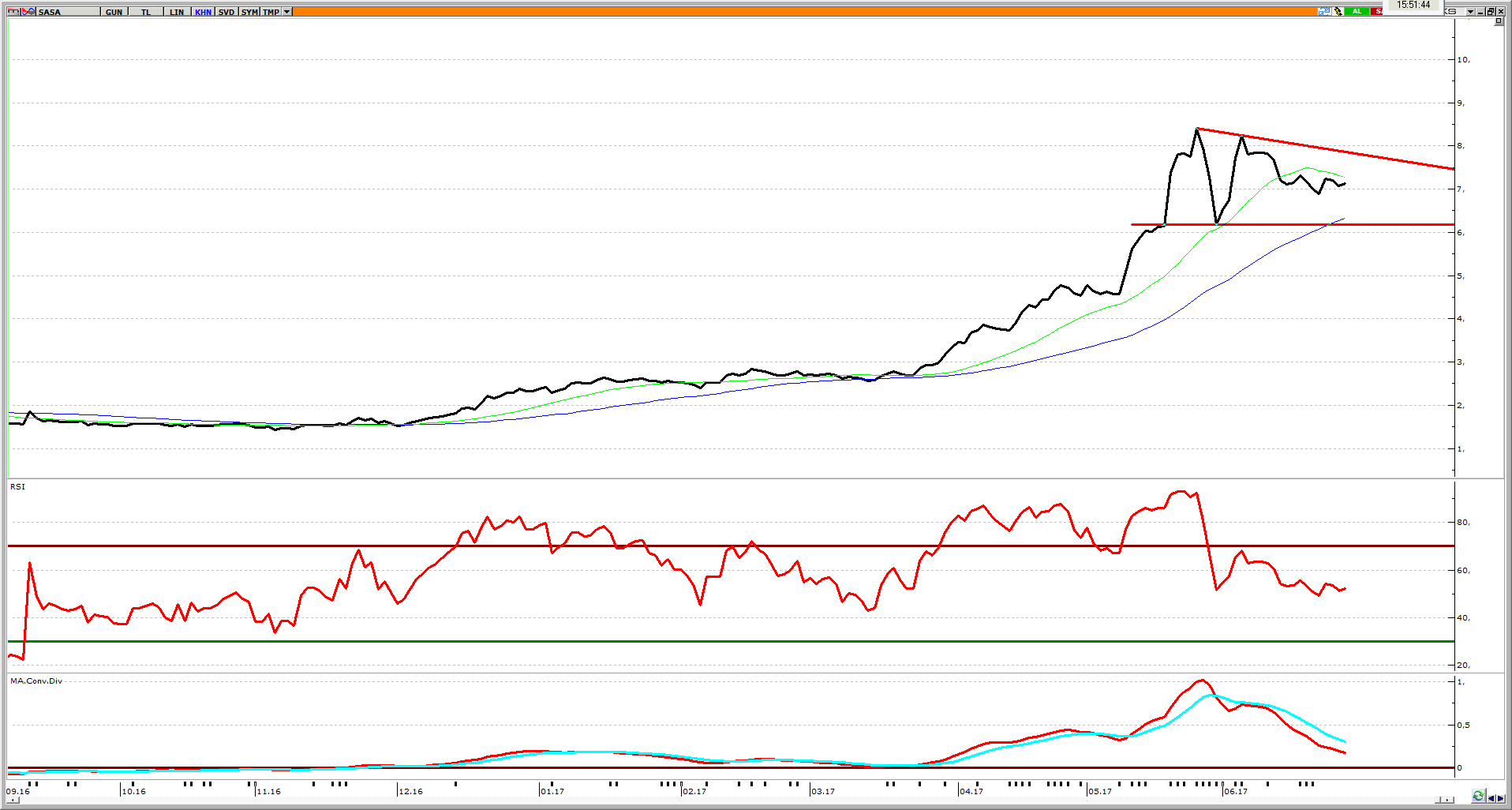Click the 06.17 date label on the axis

pos(1236,791)
